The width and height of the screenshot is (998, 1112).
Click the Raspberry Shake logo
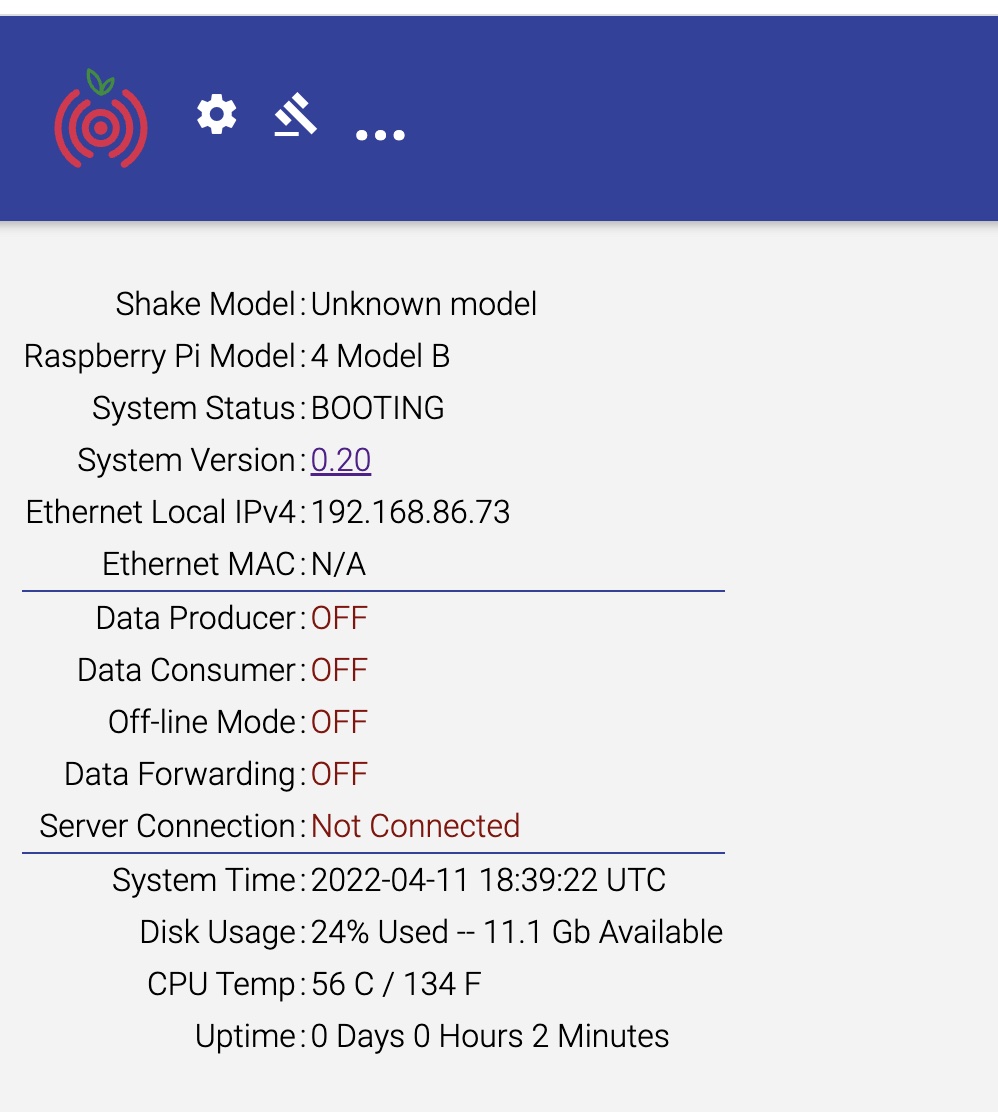pos(101,118)
